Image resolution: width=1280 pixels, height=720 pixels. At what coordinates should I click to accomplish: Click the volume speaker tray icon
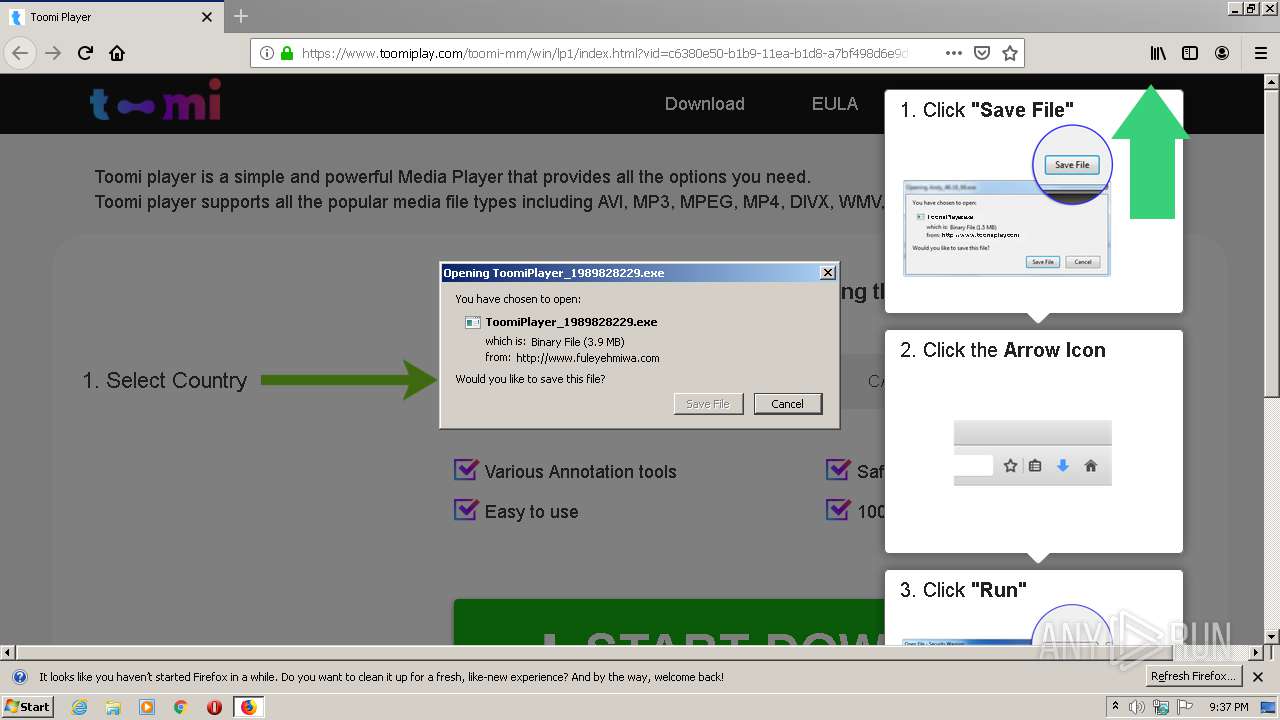pyautogui.click(x=1138, y=707)
